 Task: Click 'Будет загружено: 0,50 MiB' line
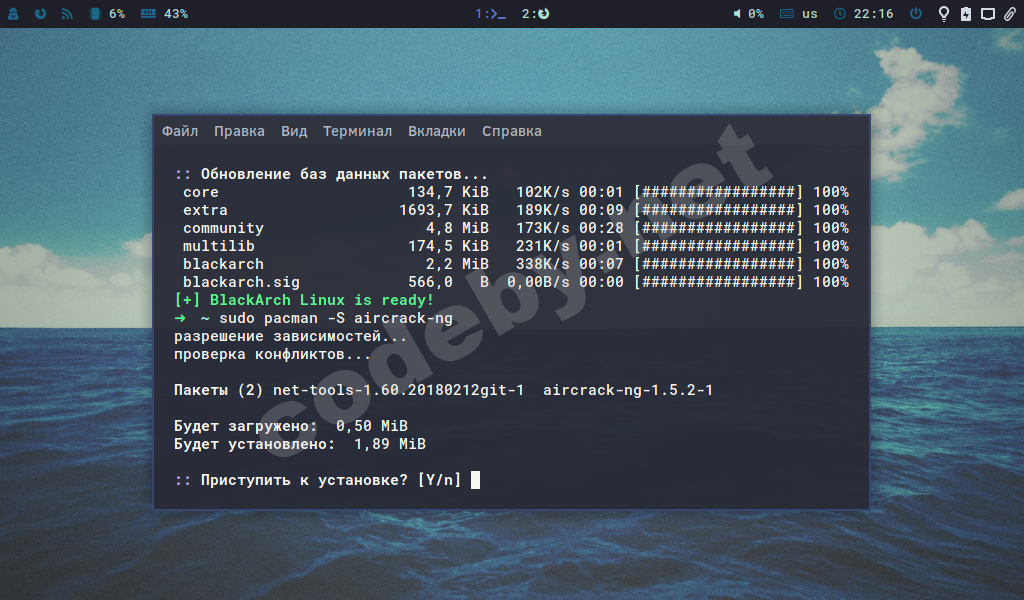click(291, 426)
